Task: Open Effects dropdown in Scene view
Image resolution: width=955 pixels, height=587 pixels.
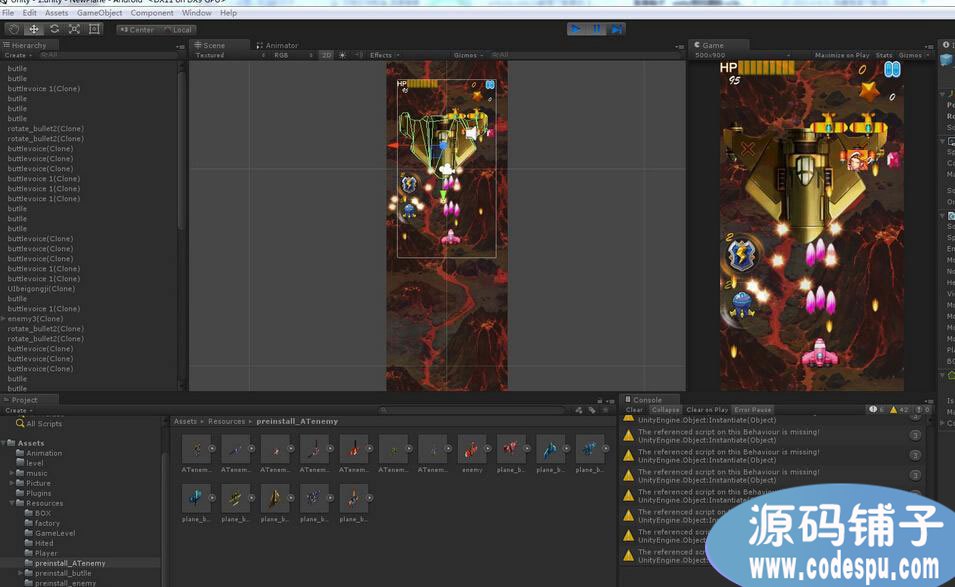Action: coord(384,55)
